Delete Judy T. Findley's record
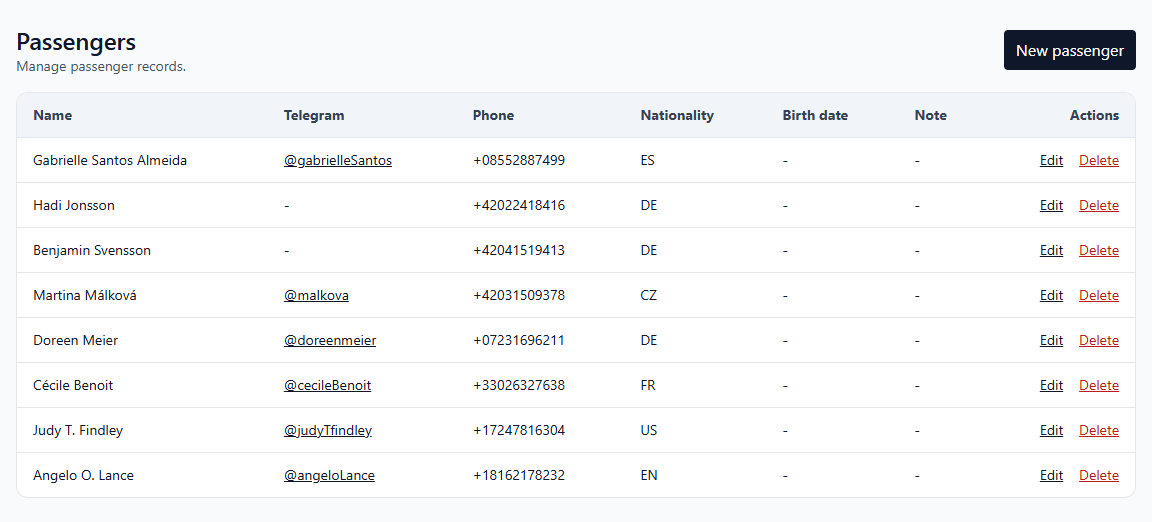The image size is (1152, 522). (x=1098, y=430)
